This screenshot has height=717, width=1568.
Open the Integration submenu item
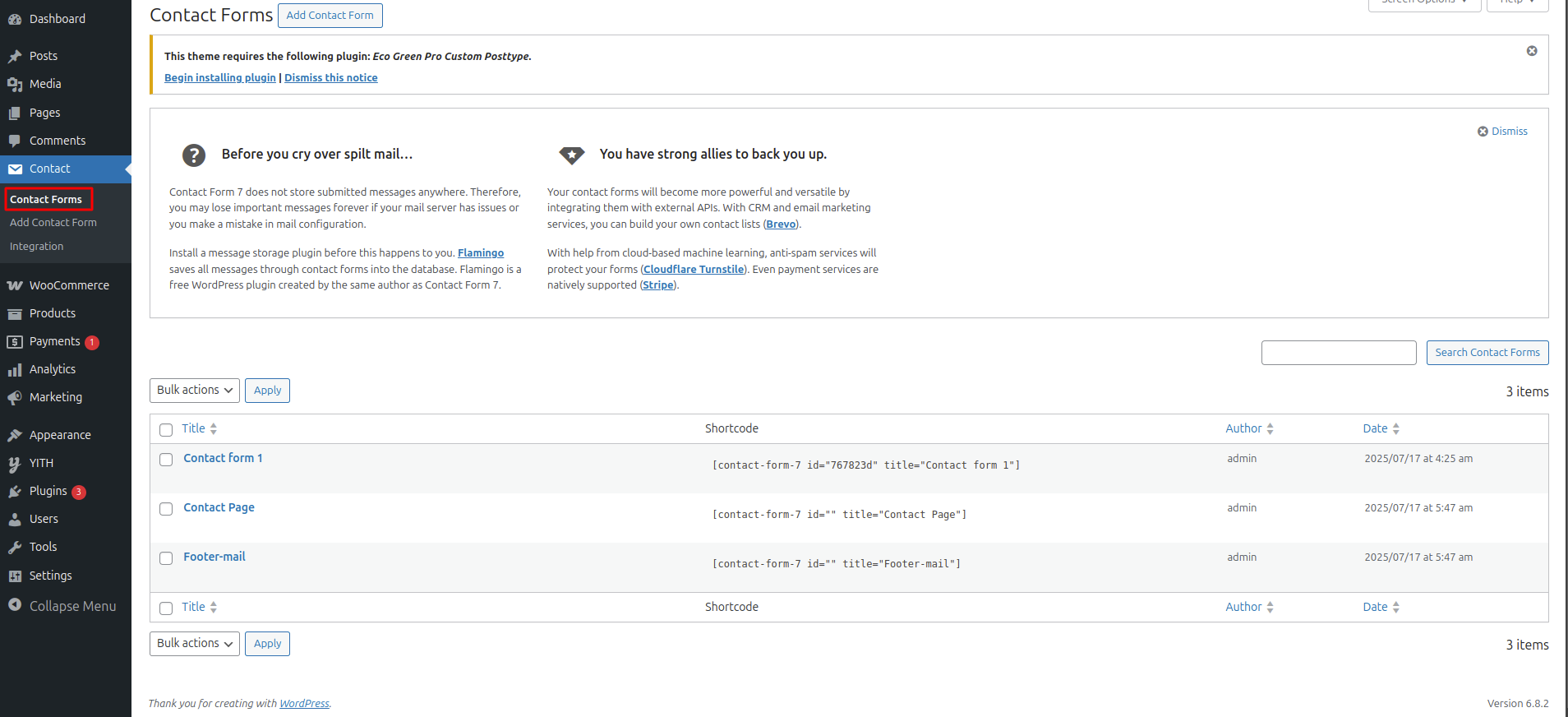click(x=37, y=247)
